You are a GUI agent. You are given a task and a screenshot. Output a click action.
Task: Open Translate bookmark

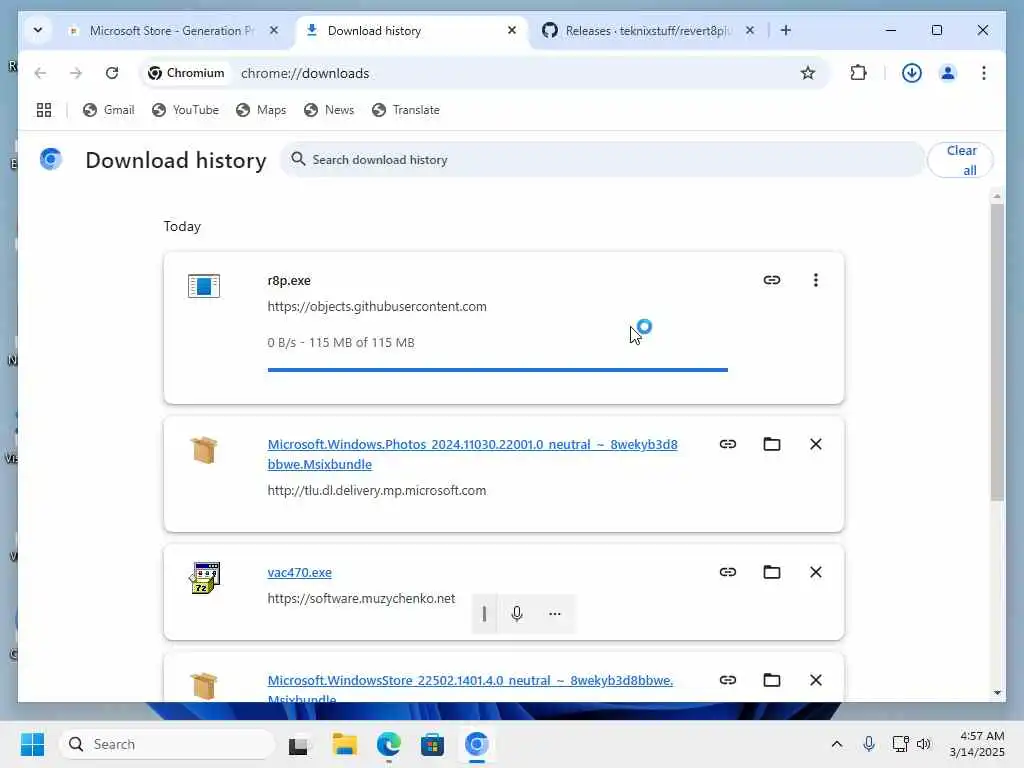tap(406, 110)
